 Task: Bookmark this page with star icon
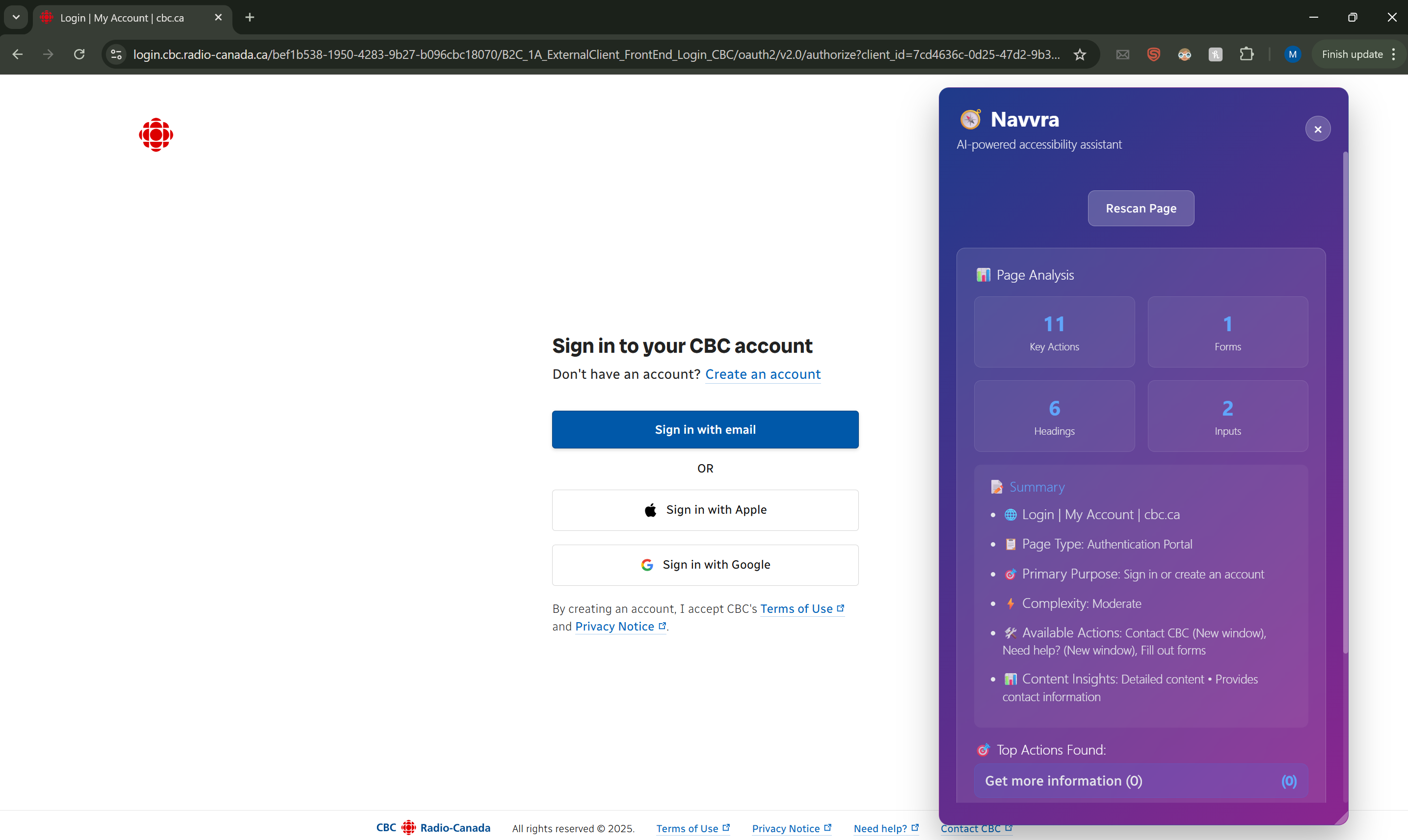point(1080,54)
